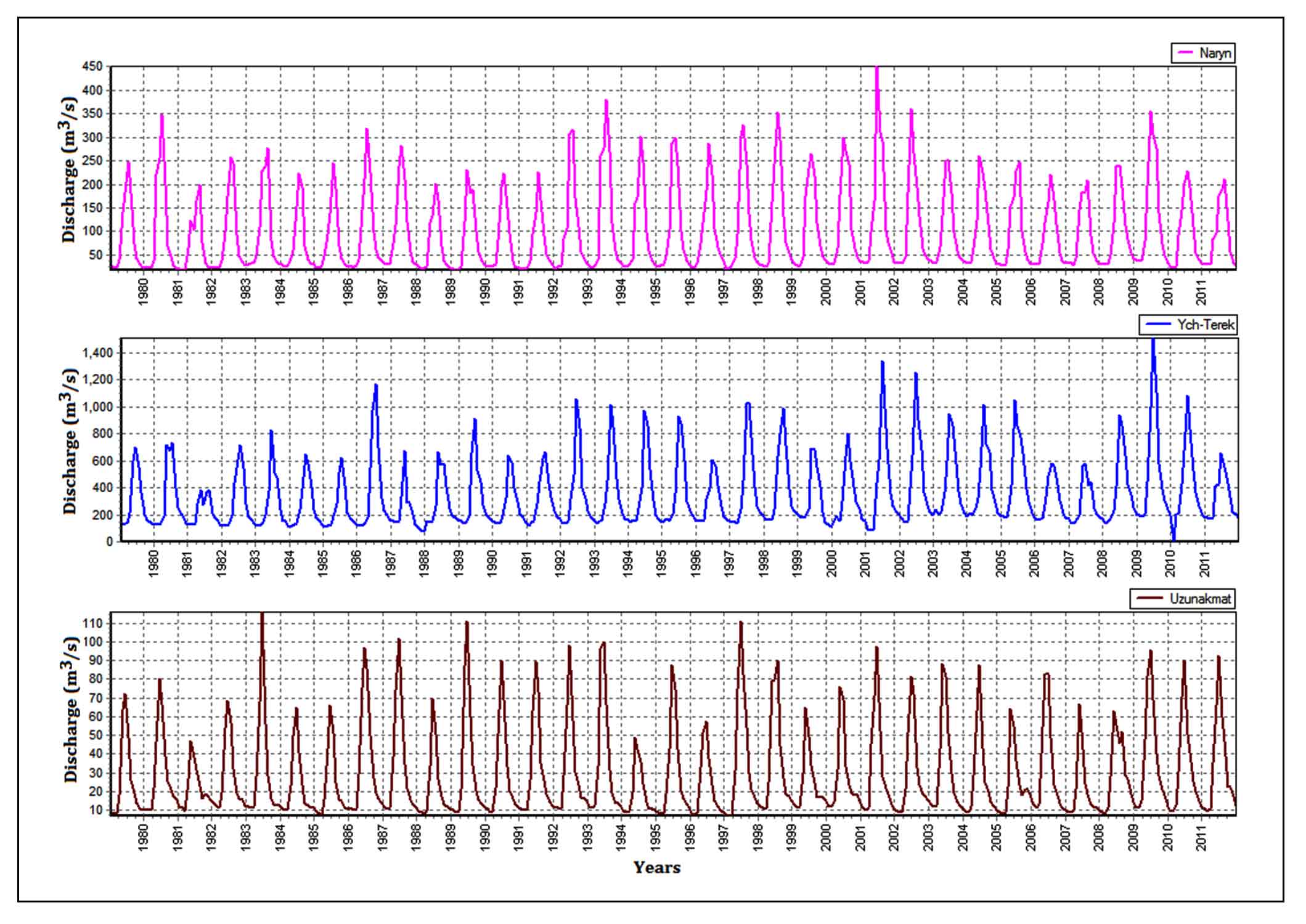
Task: Click the tallest Naryn discharge peak in 2001
Action: tap(877, 69)
